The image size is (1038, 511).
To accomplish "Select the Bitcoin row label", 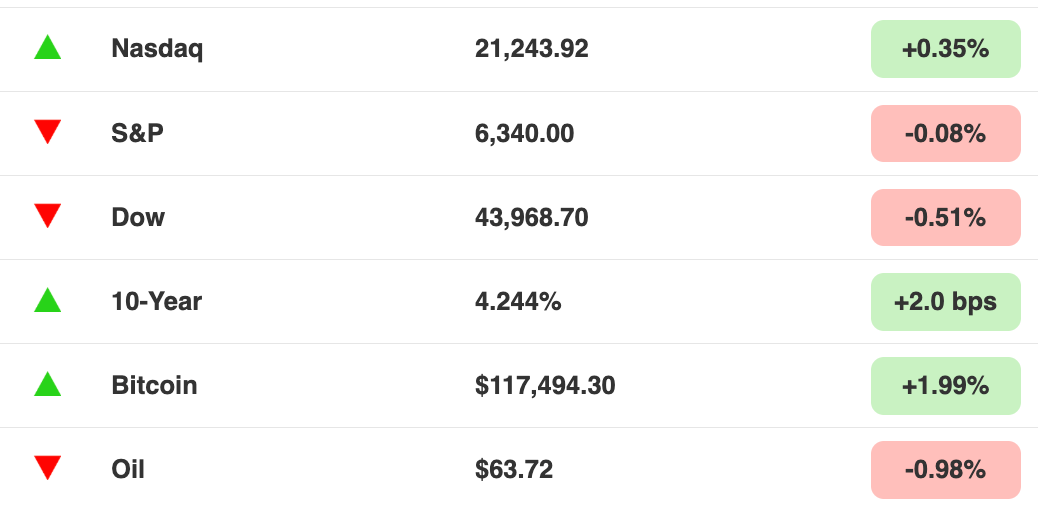I will (x=154, y=385).
